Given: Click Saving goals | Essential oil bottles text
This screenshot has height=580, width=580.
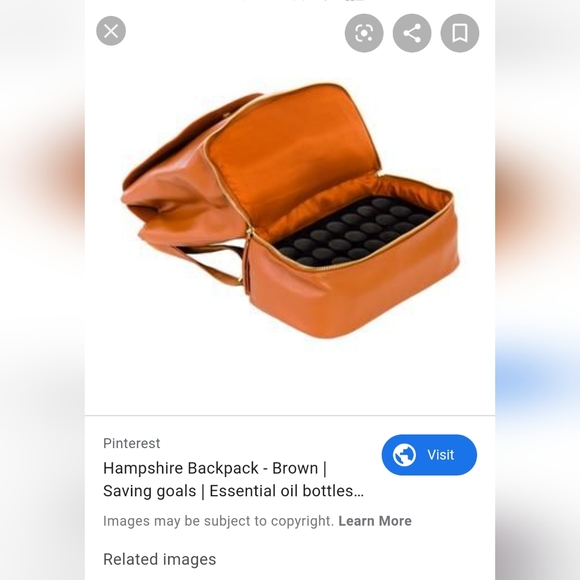Looking at the screenshot, I should [x=233, y=491].
